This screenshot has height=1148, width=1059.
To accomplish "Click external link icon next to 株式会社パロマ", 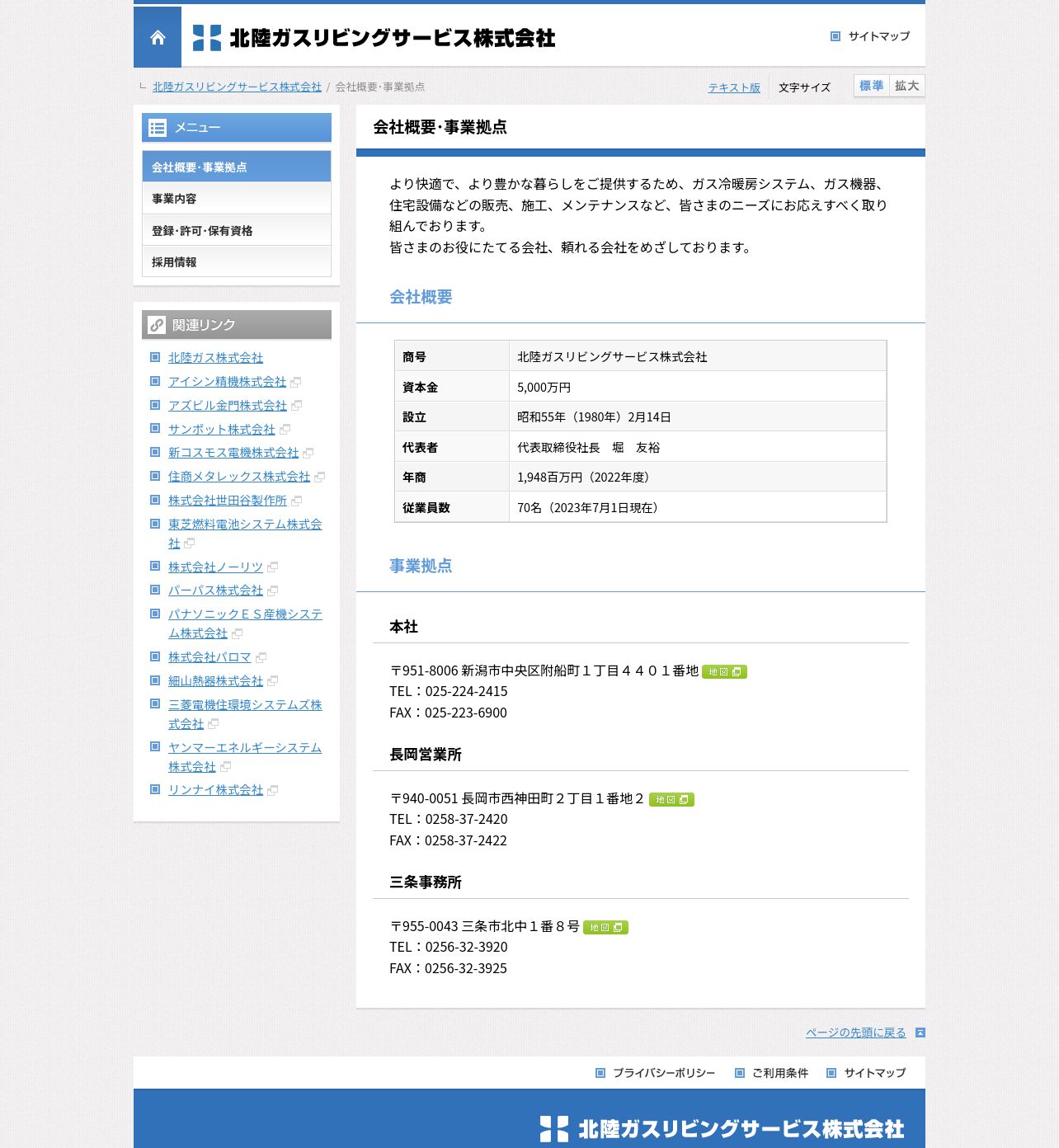I will [x=261, y=658].
